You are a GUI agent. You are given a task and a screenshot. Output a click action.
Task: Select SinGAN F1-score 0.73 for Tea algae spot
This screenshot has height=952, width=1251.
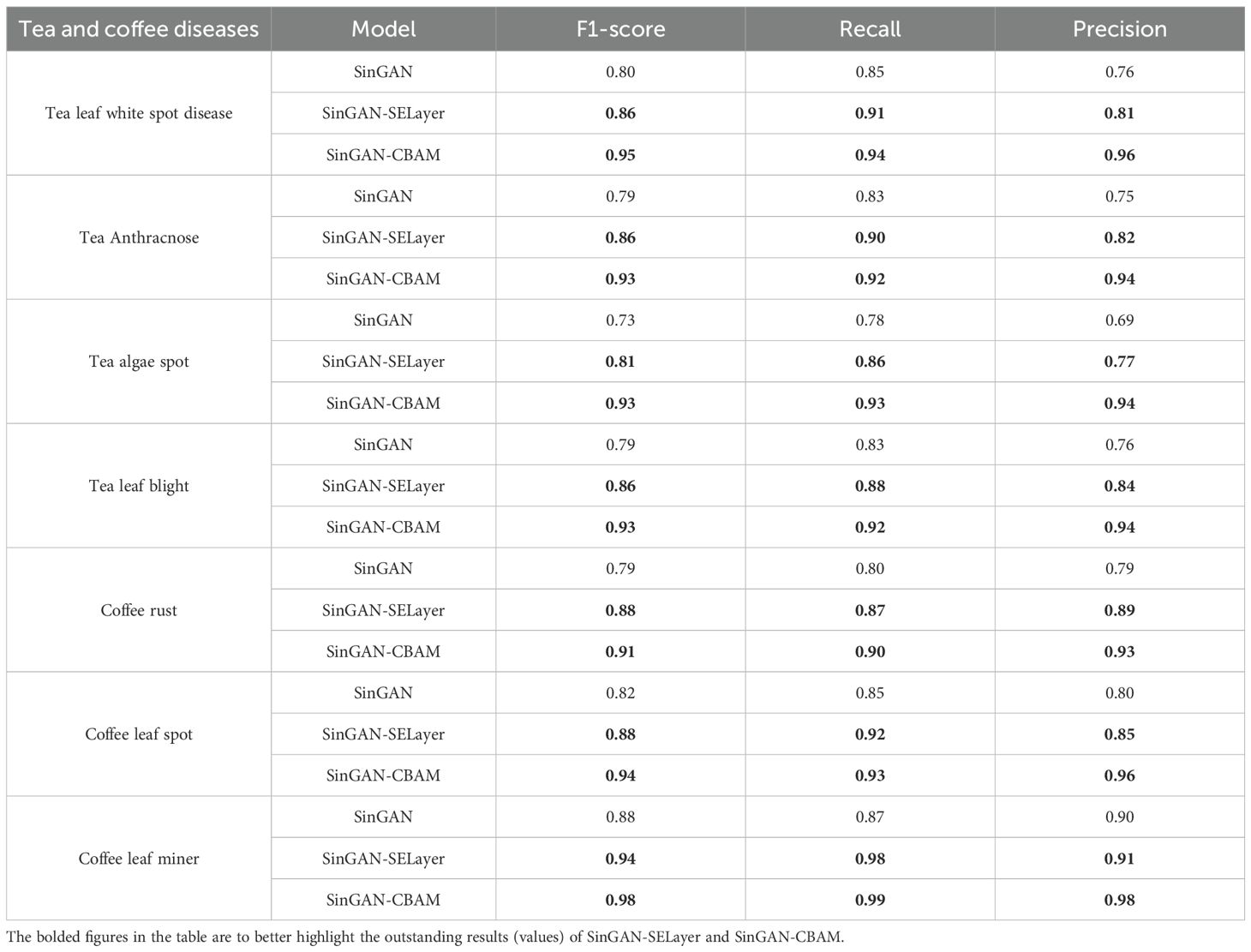click(x=620, y=320)
